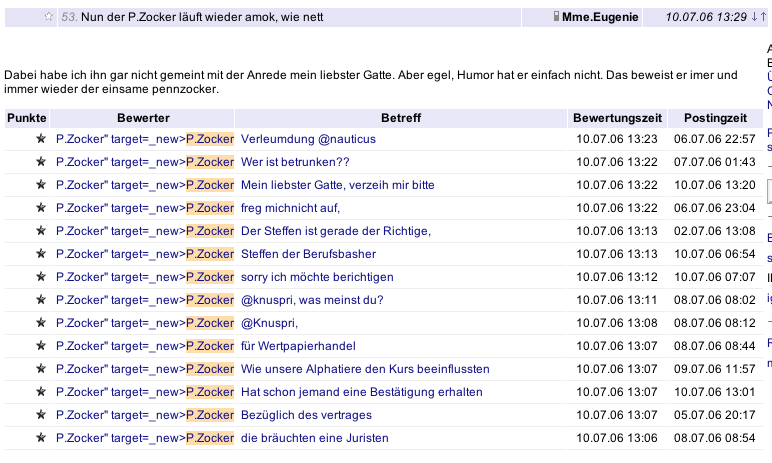Toggle the bookmark star beside post 53
This screenshot has width=772, height=463.
pyautogui.click(x=49, y=17)
